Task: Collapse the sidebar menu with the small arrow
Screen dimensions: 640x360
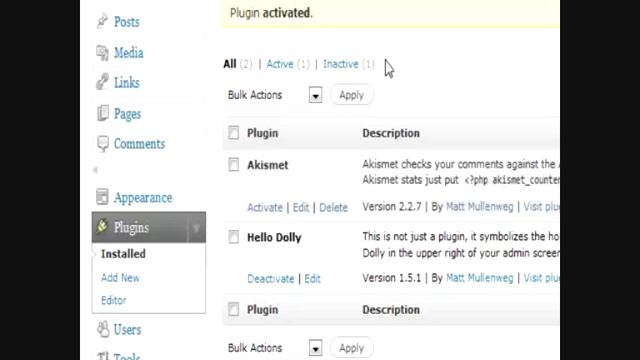Action: click(96, 169)
